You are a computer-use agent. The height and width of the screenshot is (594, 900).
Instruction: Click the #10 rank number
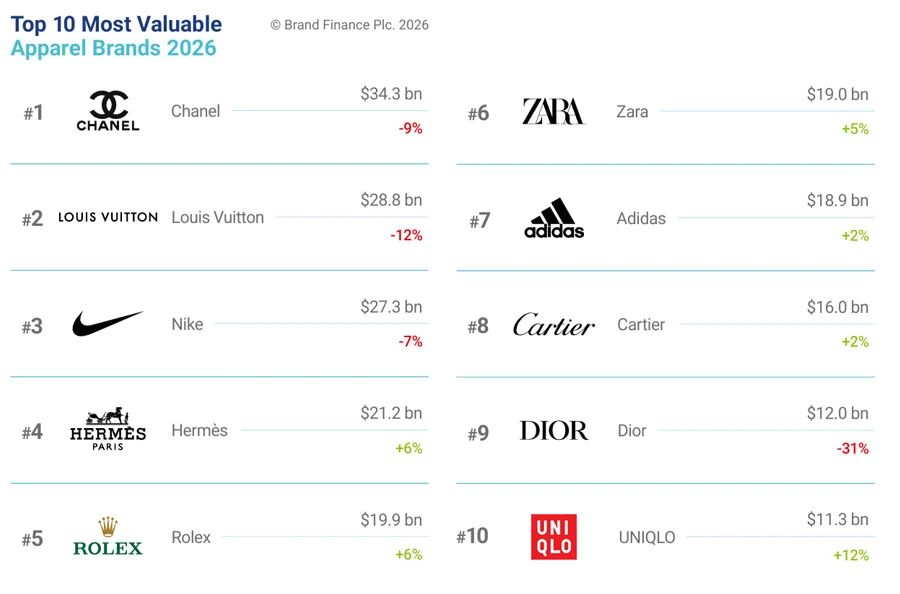tap(472, 536)
